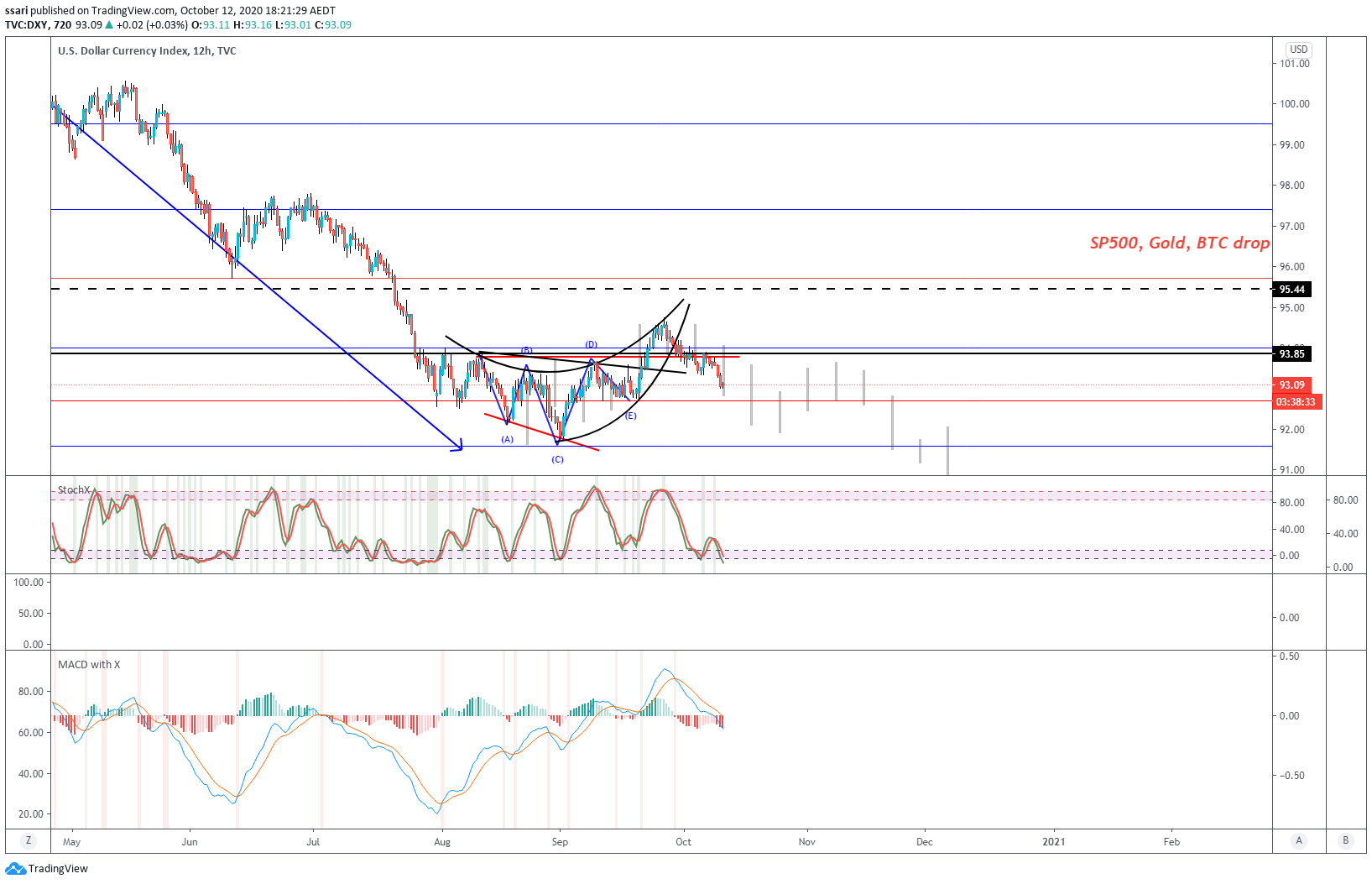Click Dec on the time axis
1372x884 pixels.
pyautogui.click(x=924, y=842)
